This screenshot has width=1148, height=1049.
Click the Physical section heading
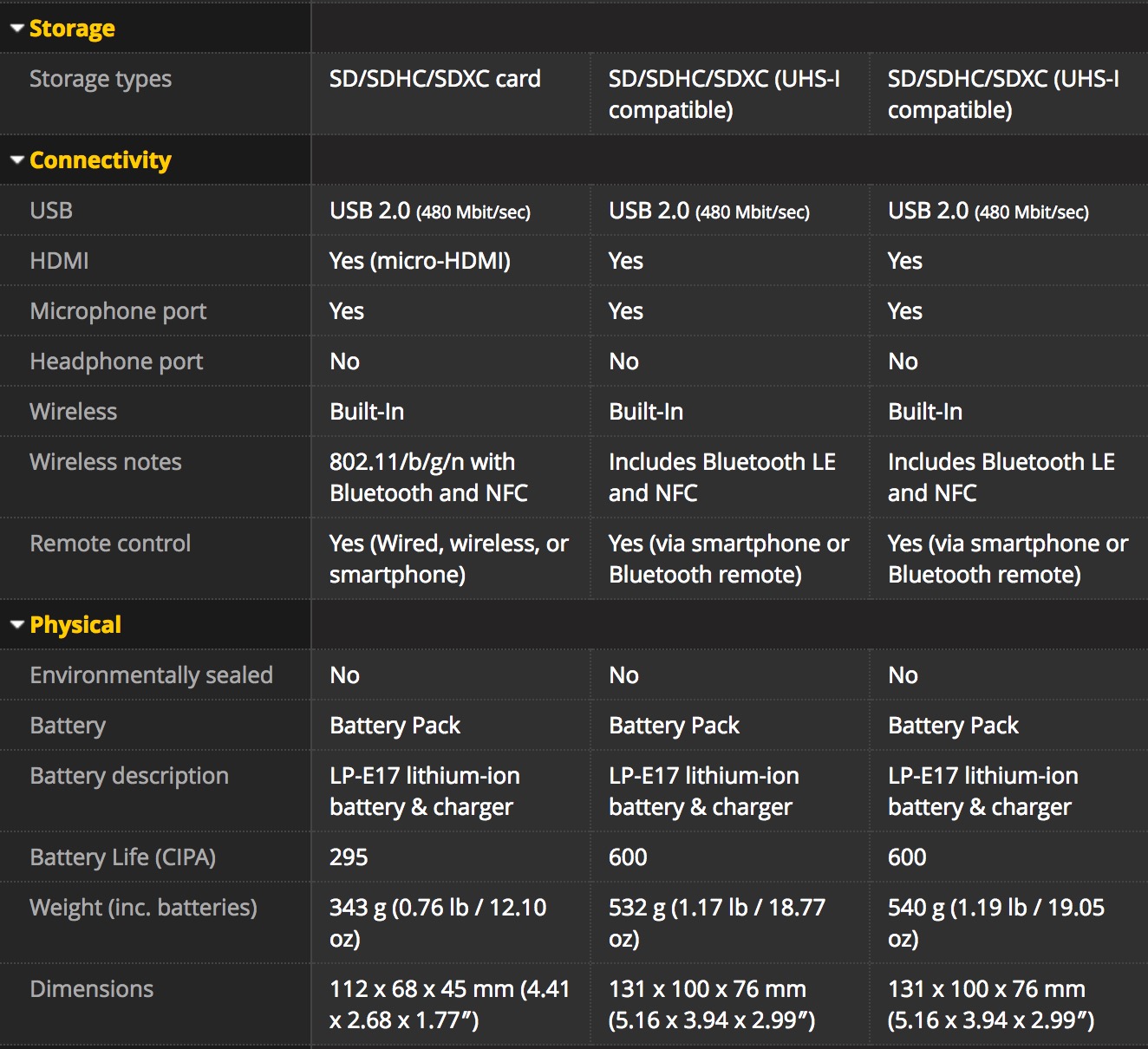click(x=75, y=625)
